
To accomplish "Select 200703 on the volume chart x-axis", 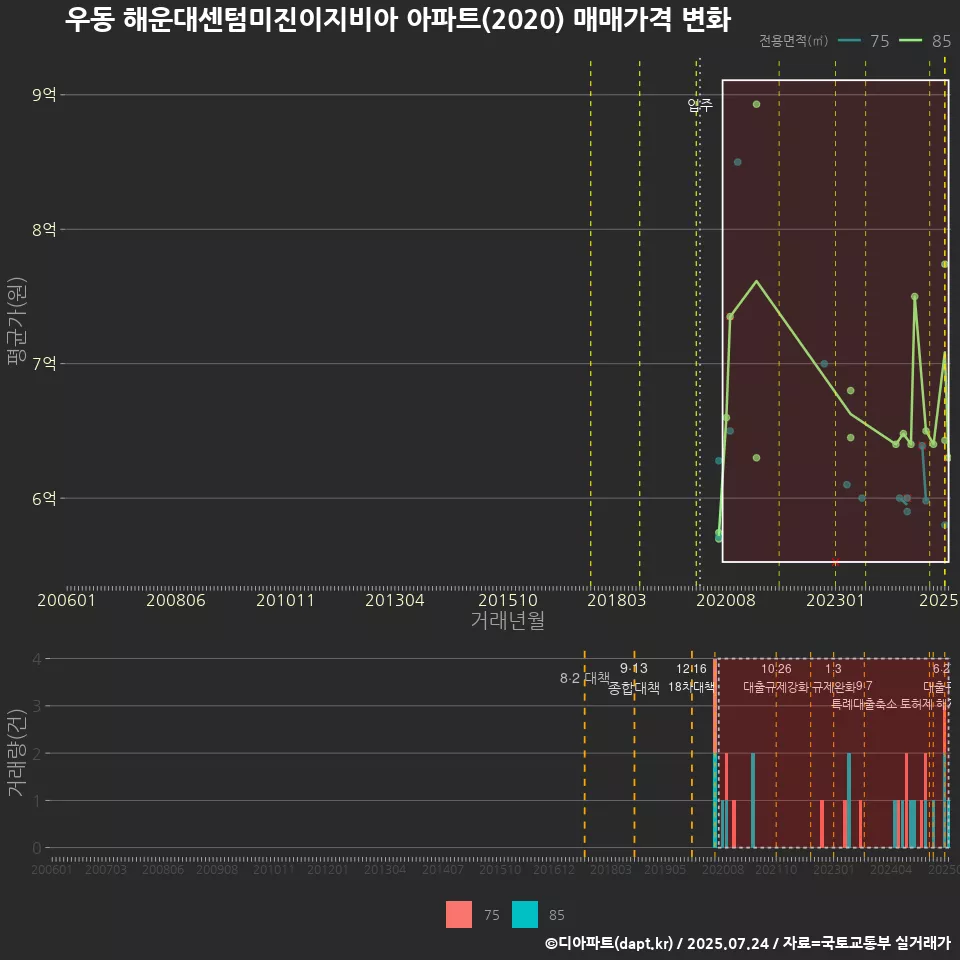I will pyautogui.click(x=106, y=869).
